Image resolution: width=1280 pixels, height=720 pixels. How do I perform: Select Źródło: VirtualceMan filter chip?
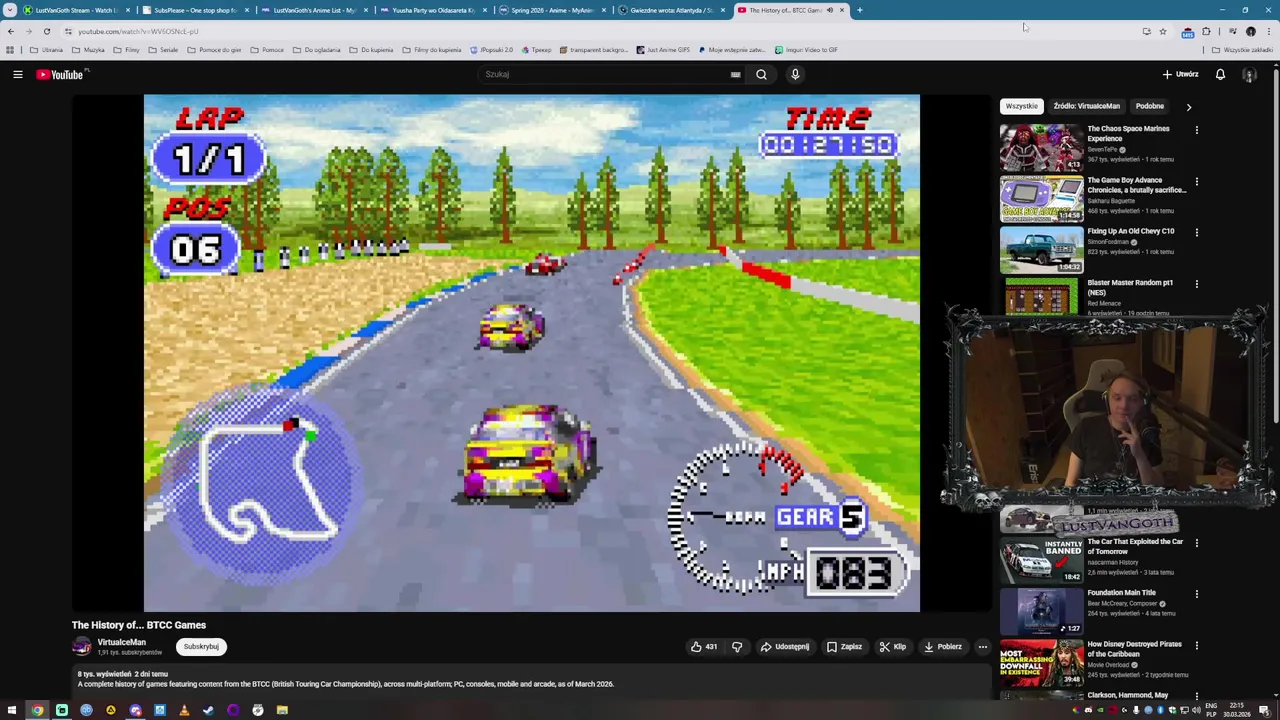(1086, 106)
